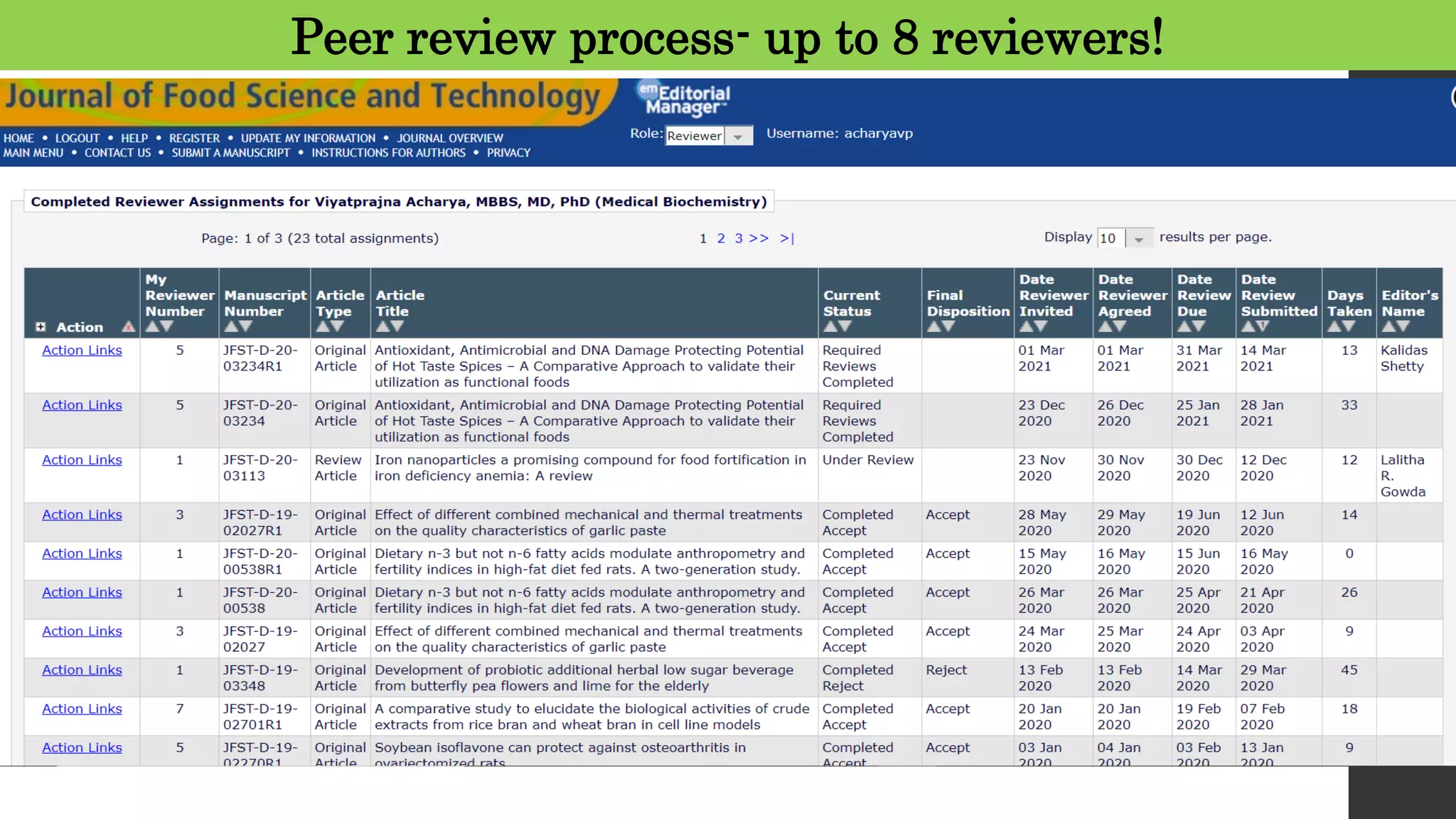The width and height of the screenshot is (1456, 819).
Task: Sort Editor's Name ascending arrow
Action: (x=1388, y=326)
